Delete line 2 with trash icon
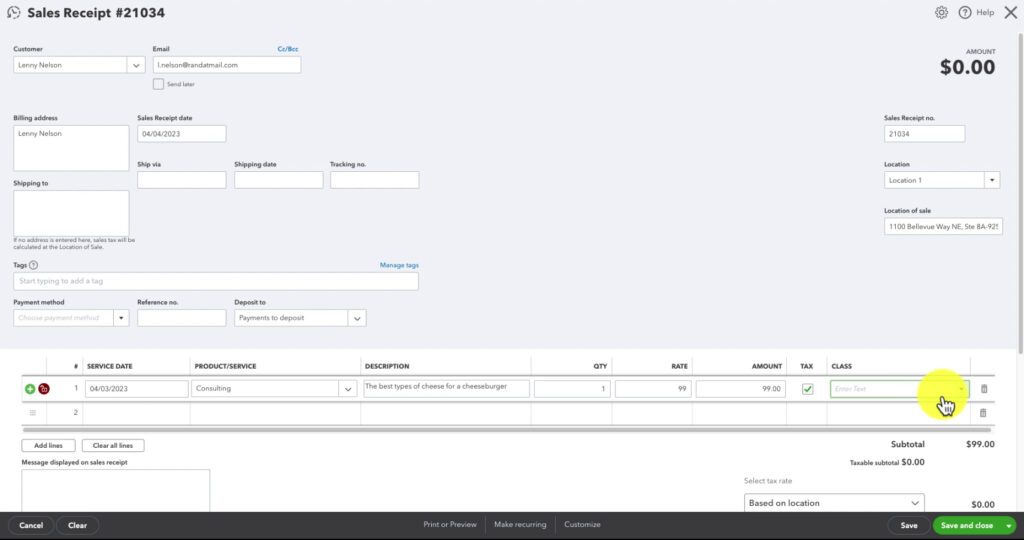Screen dimensions: 1024x540 (983, 413)
